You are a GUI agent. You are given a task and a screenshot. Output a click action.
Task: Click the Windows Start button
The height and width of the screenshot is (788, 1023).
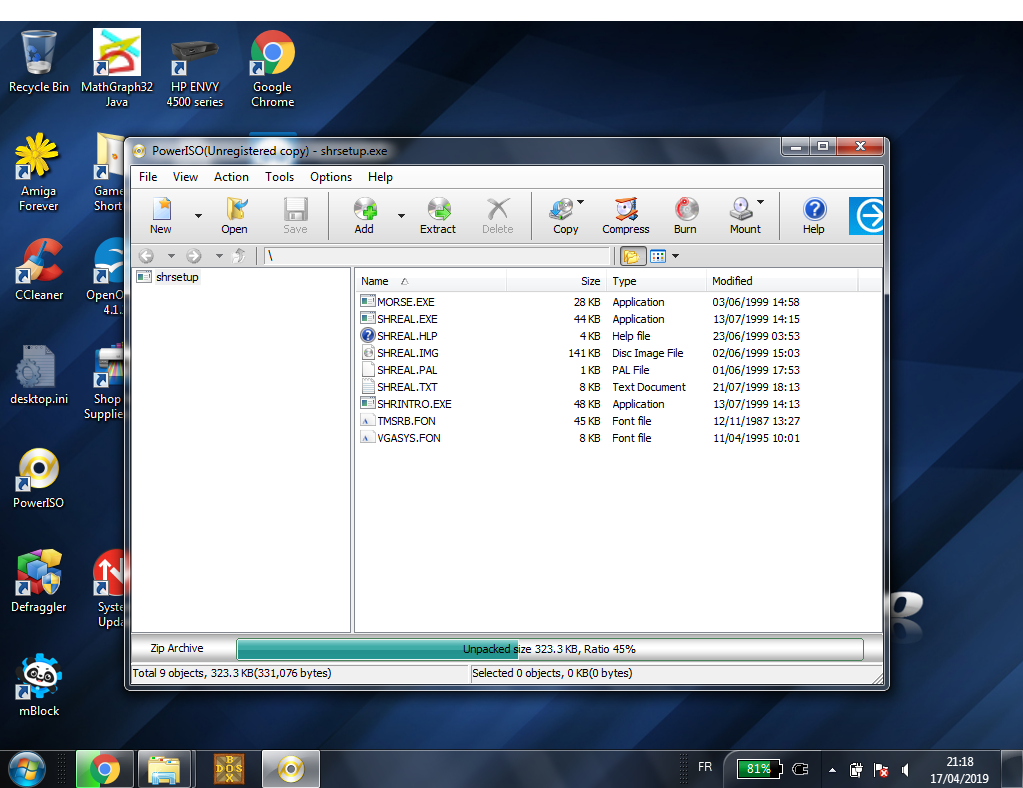(27, 770)
